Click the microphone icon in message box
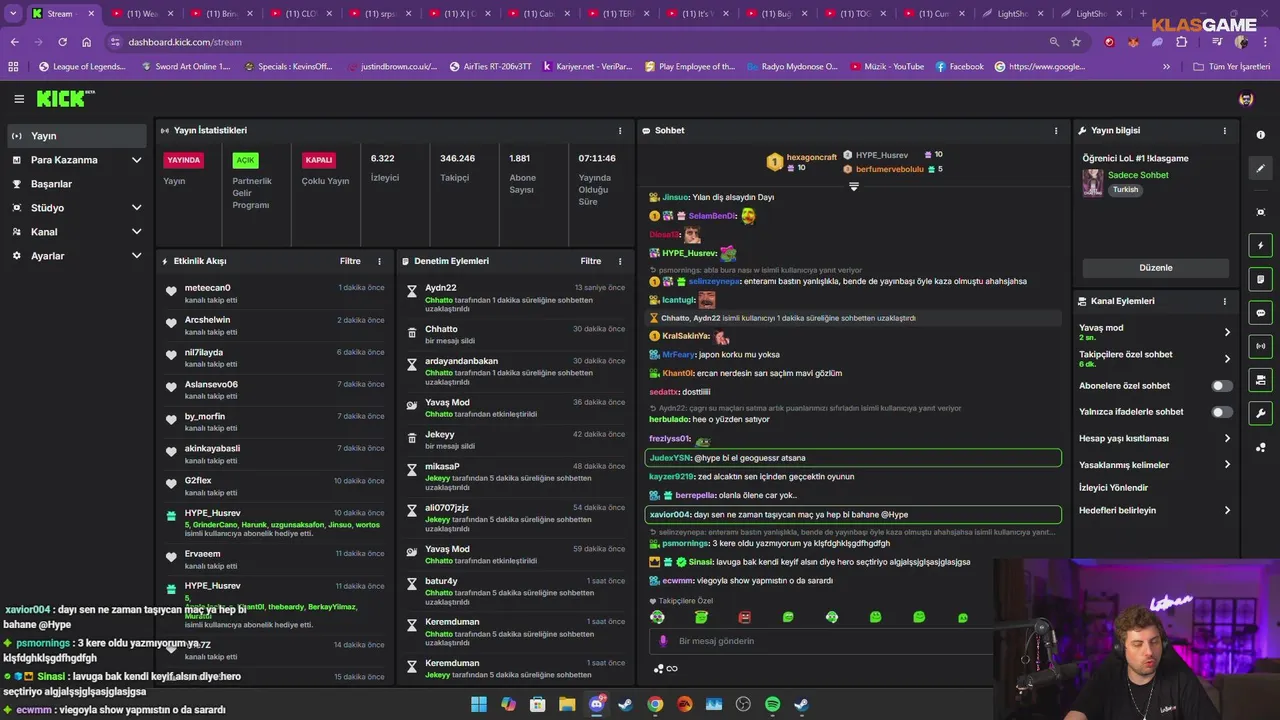 point(663,641)
